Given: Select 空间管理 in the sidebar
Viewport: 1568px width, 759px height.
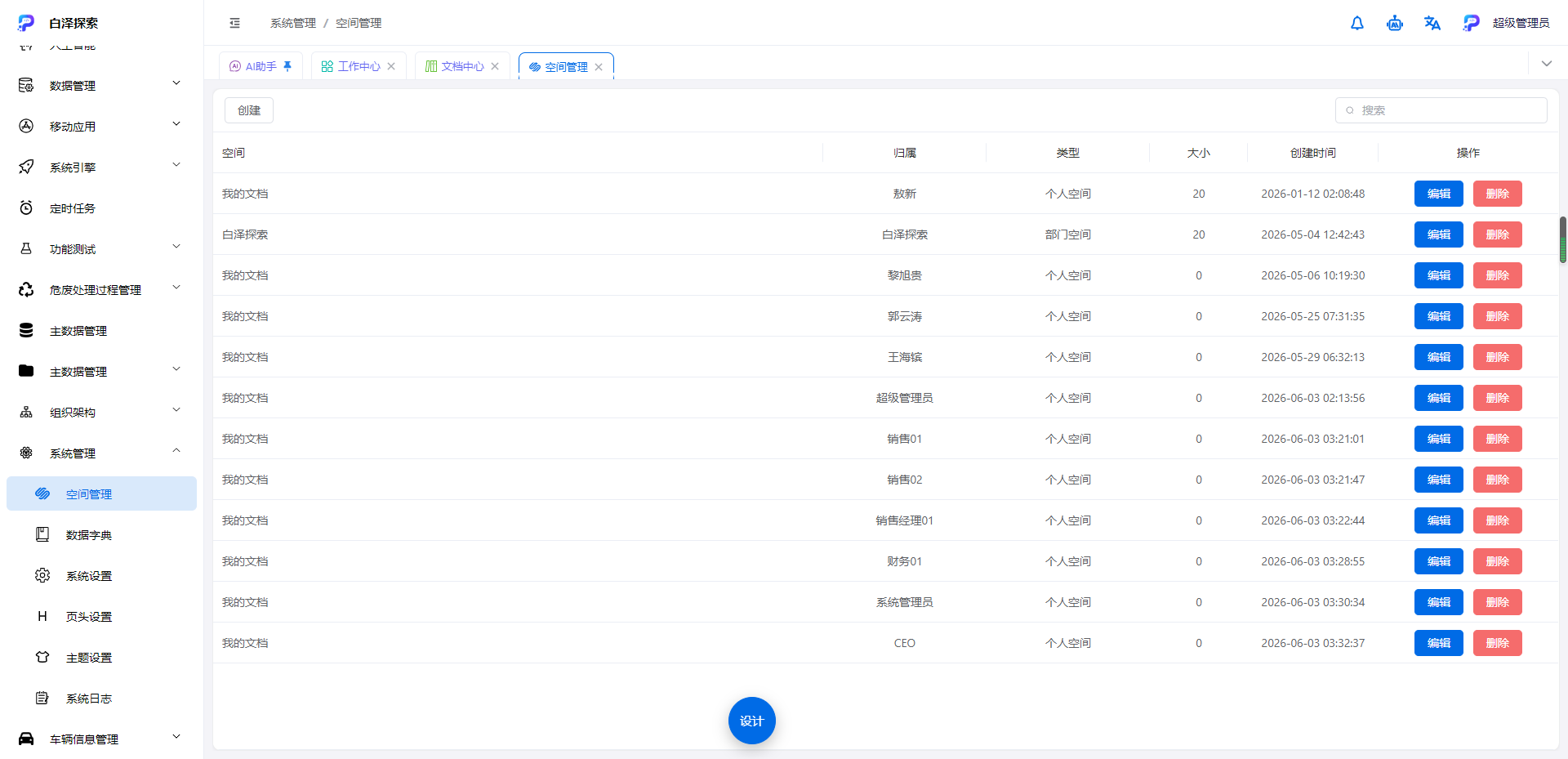Looking at the screenshot, I should pyautogui.click(x=101, y=493).
